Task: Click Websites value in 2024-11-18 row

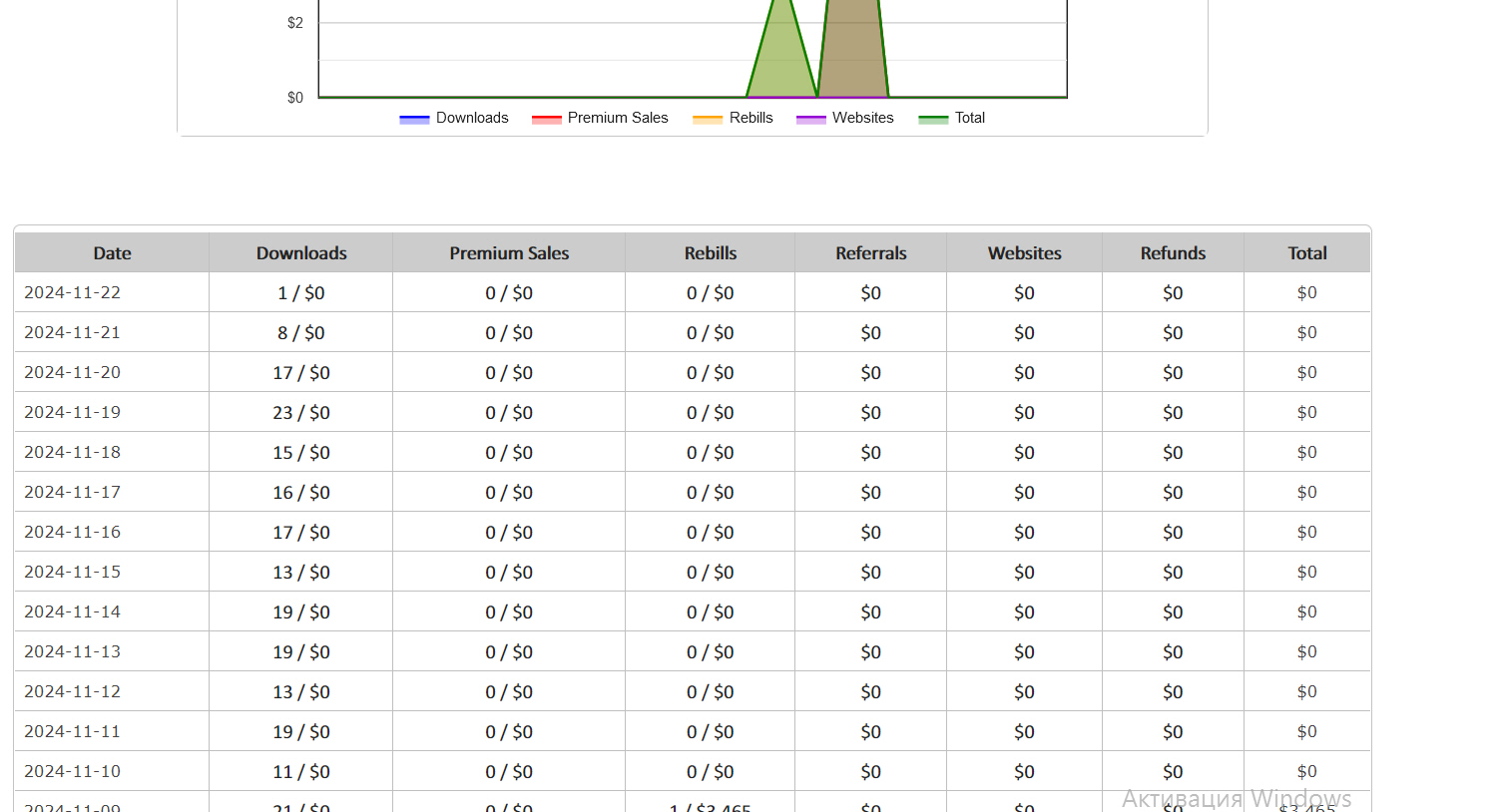Action: click(1025, 453)
